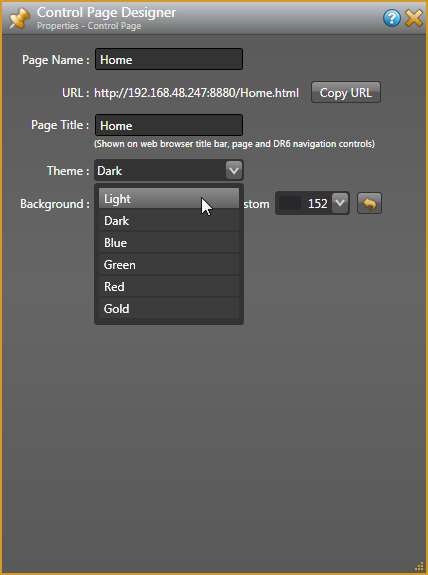The height and width of the screenshot is (575, 428).
Task: Click the resize grip at window corner
Action: 419,567
